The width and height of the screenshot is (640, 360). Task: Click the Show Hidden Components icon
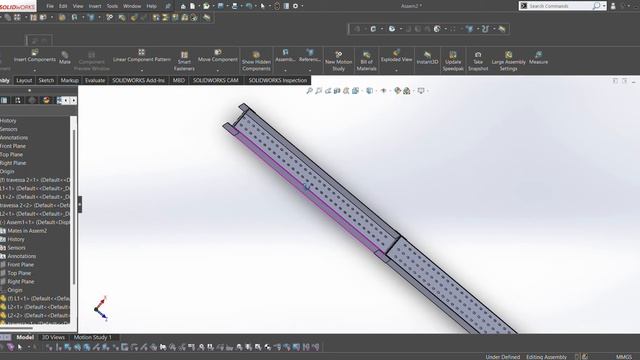coord(256,54)
